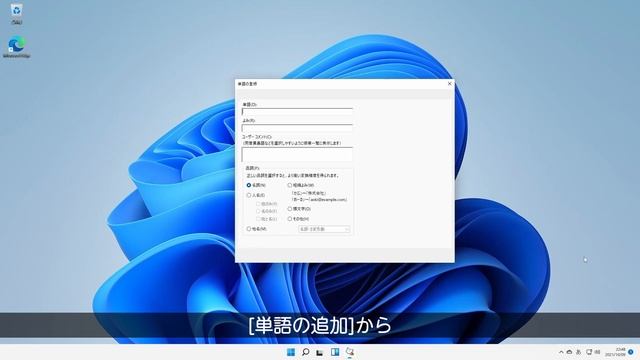Screen dimensions: 640x360
Task: Open the Windows Start menu
Action: tap(291, 352)
